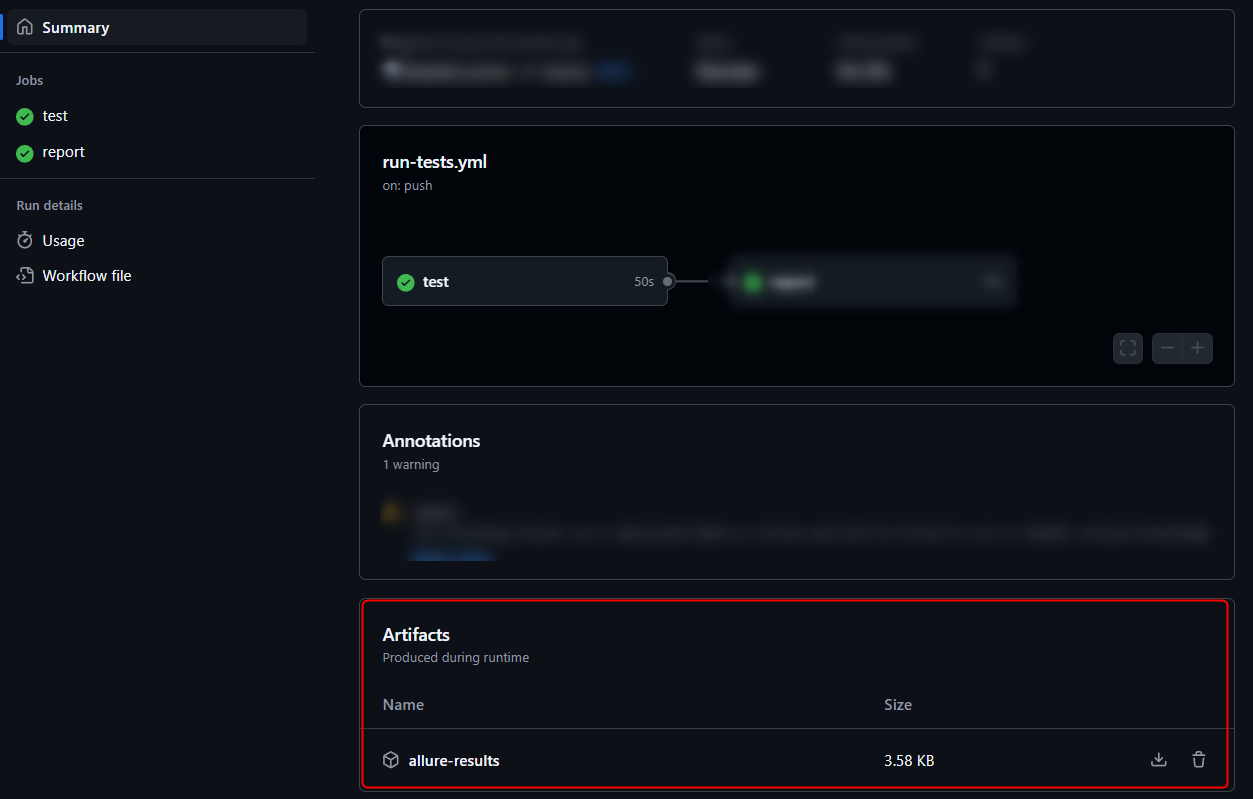
Task: Zoom out the workflow graph
Action: click(1167, 348)
